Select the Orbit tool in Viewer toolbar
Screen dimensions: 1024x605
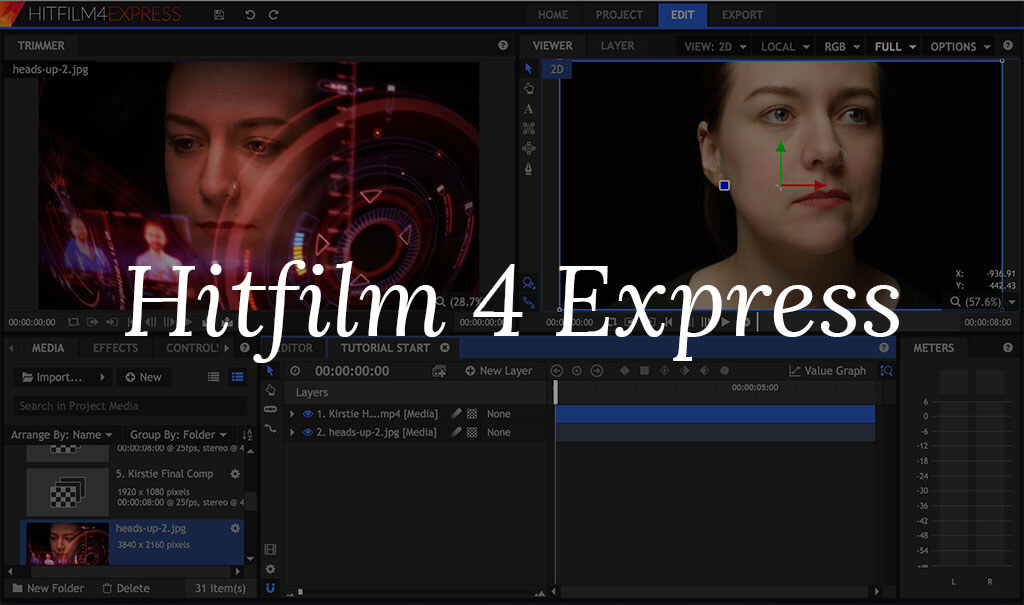tap(528, 148)
